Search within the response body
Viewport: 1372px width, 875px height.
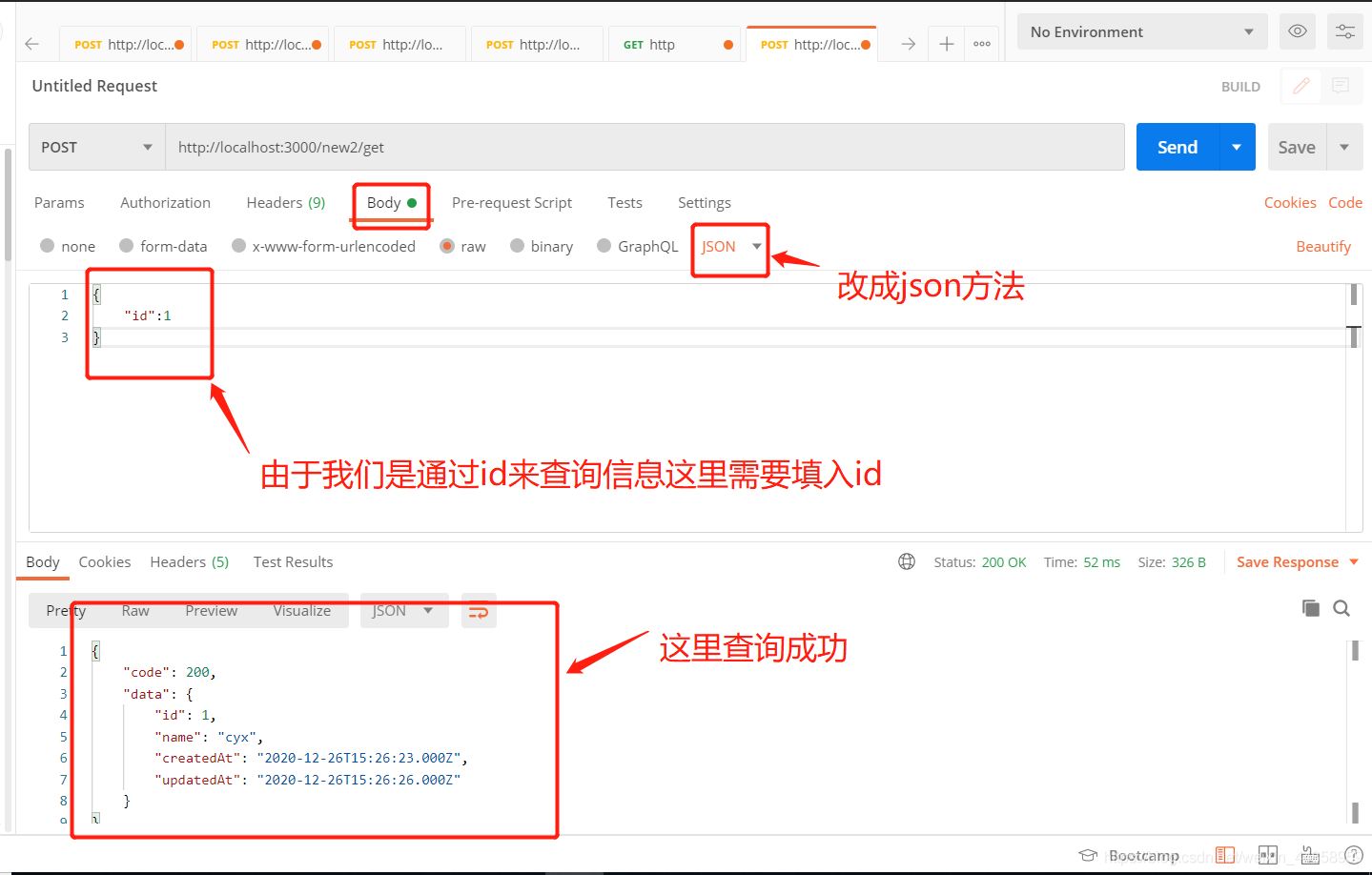1341,607
